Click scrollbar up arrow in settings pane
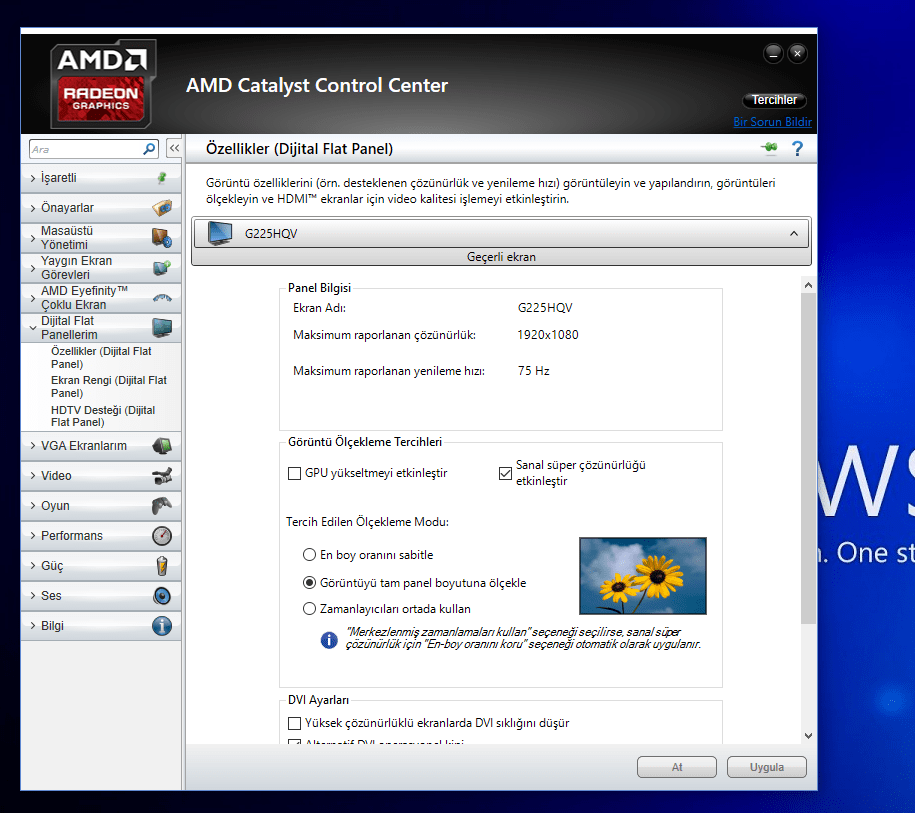The image size is (915, 813). click(808, 285)
